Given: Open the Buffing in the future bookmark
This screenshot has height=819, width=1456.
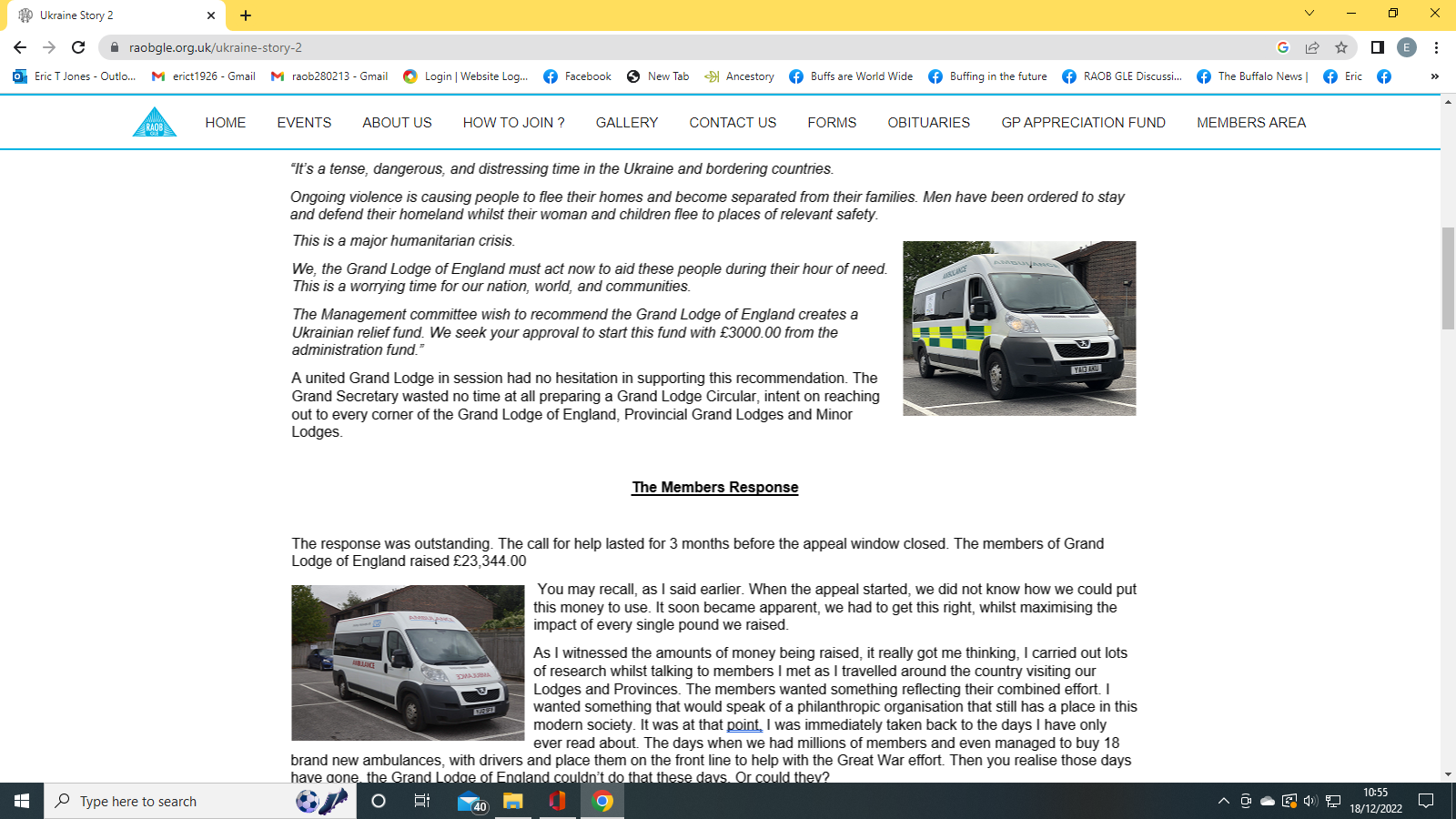Looking at the screenshot, I should tap(987, 76).
